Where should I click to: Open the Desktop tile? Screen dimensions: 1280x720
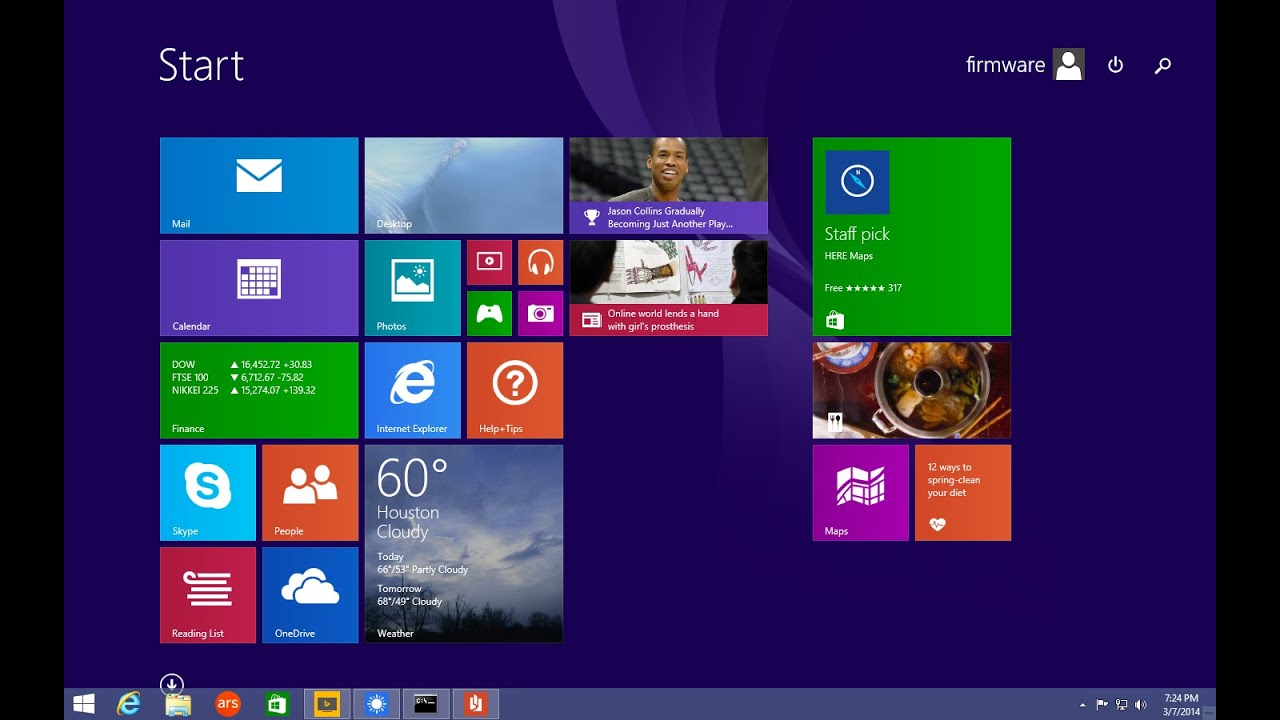point(464,186)
